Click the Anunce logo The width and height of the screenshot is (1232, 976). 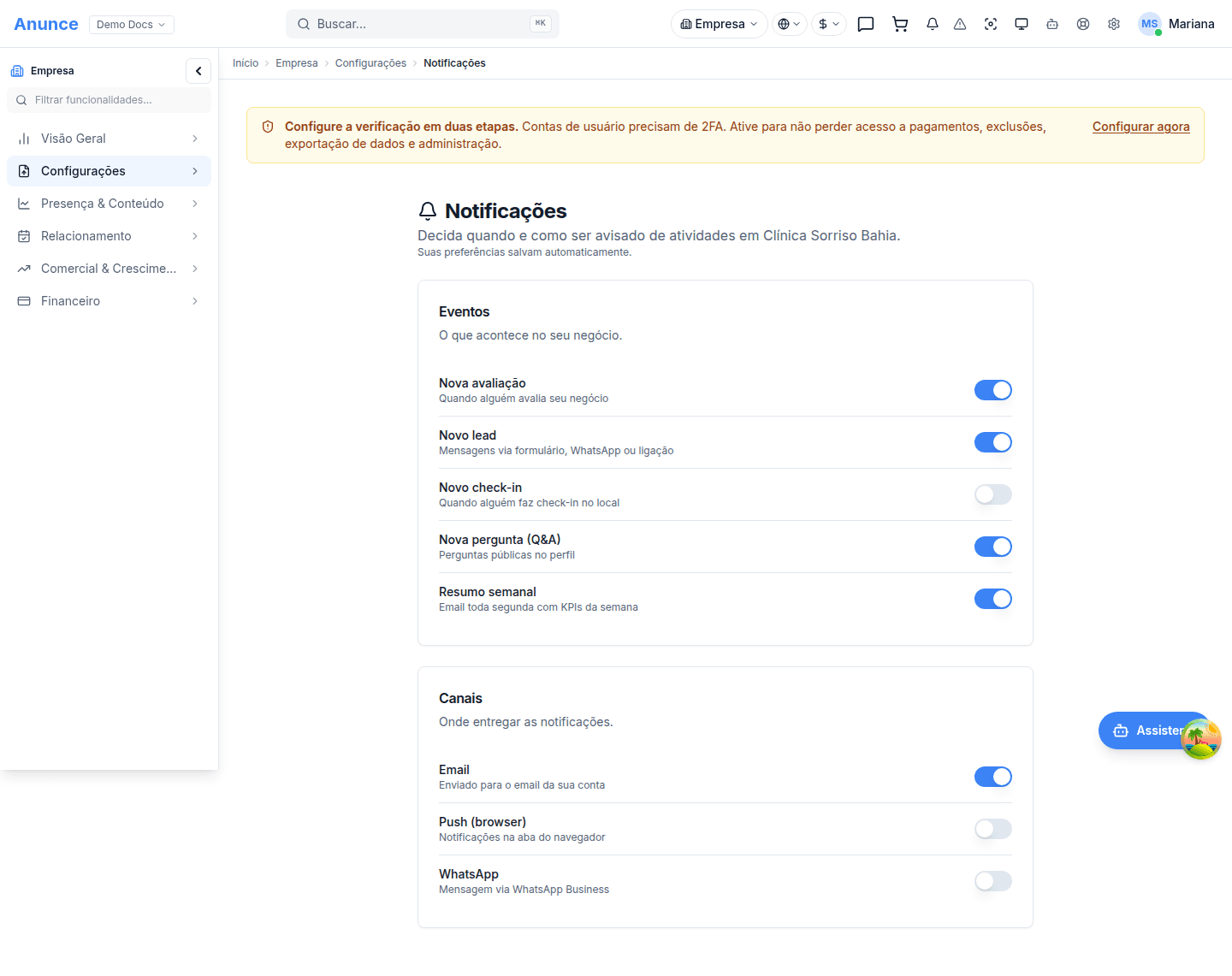tap(46, 24)
